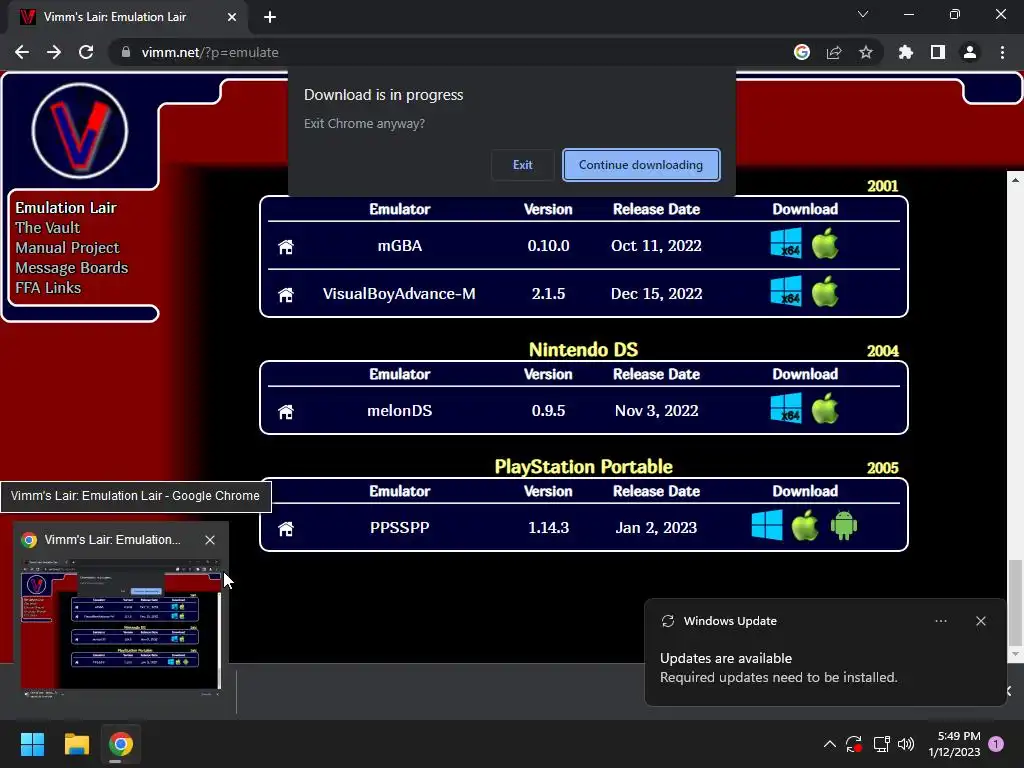The image size is (1024, 768).
Task: Open Message Boards link
Action: point(72,268)
